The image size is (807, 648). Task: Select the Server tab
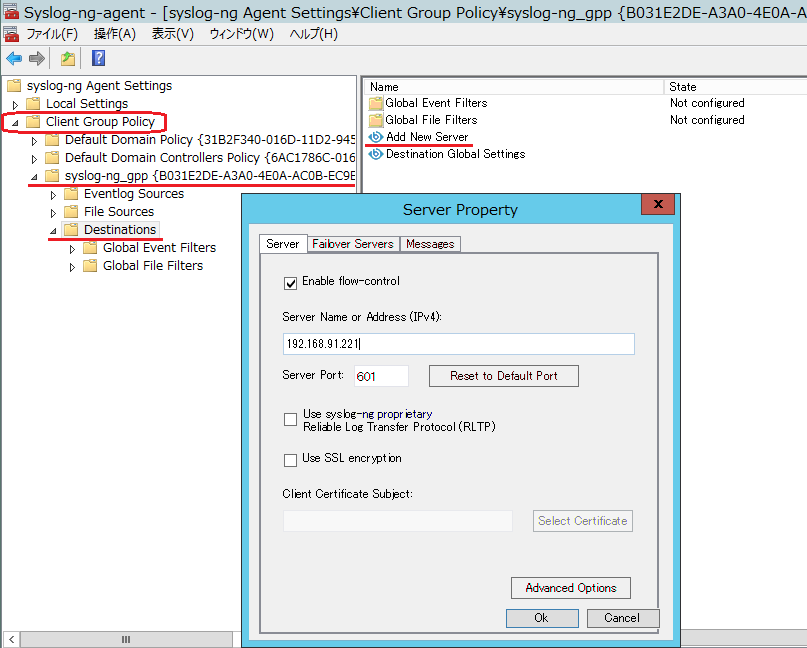[283, 243]
